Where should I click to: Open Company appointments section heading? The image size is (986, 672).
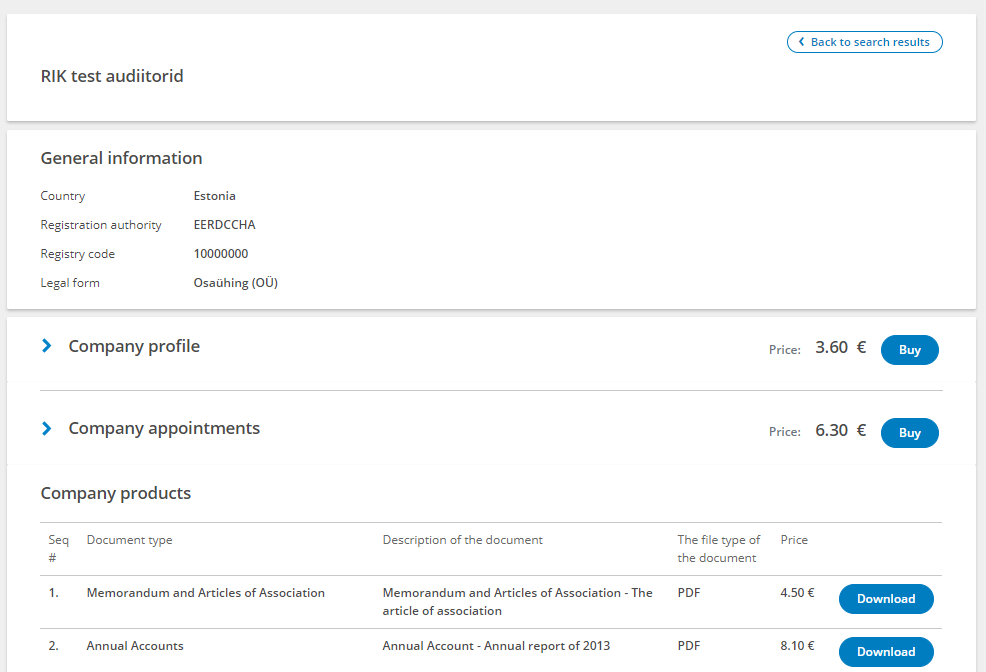(x=164, y=428)
